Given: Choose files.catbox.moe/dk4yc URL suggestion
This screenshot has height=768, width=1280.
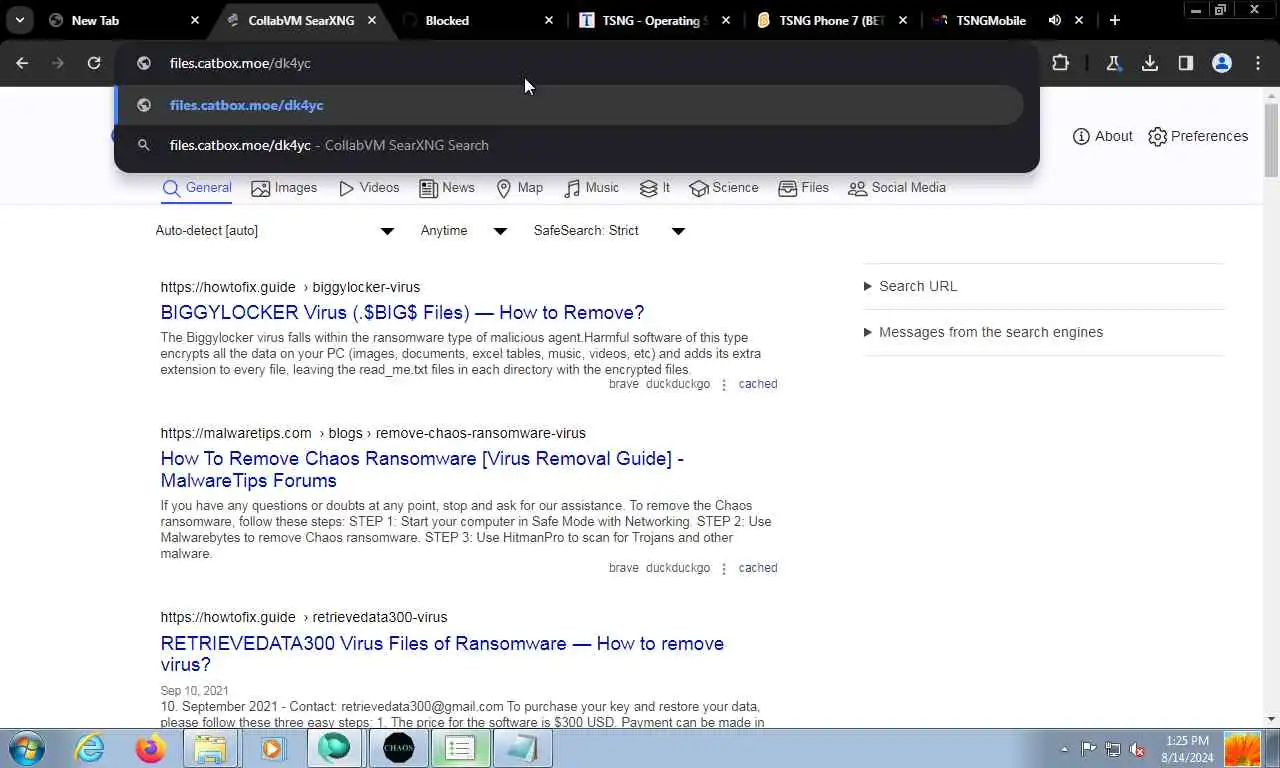Looking at the screenshot, I should coord(569,105).
